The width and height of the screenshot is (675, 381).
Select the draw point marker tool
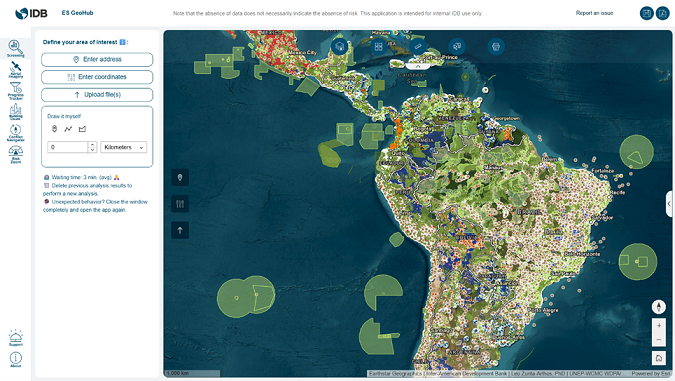(54, 129)
